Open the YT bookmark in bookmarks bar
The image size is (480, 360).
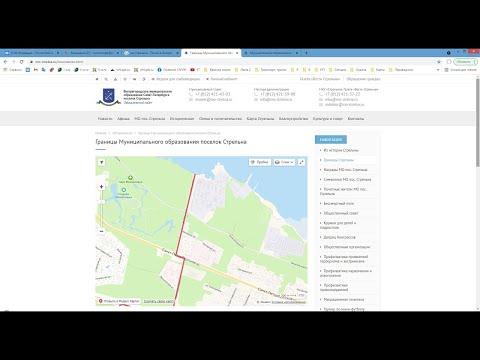pyautogui.click(x=195, y=70)
